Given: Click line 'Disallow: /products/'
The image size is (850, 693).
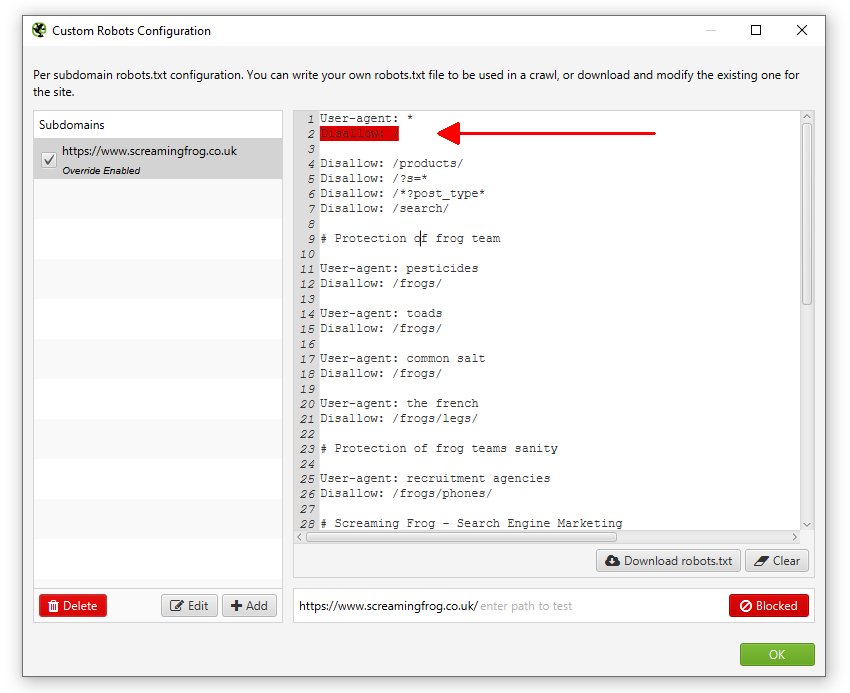Looking at the screenshot, I should pyautogui.click(x=391, y=163).
